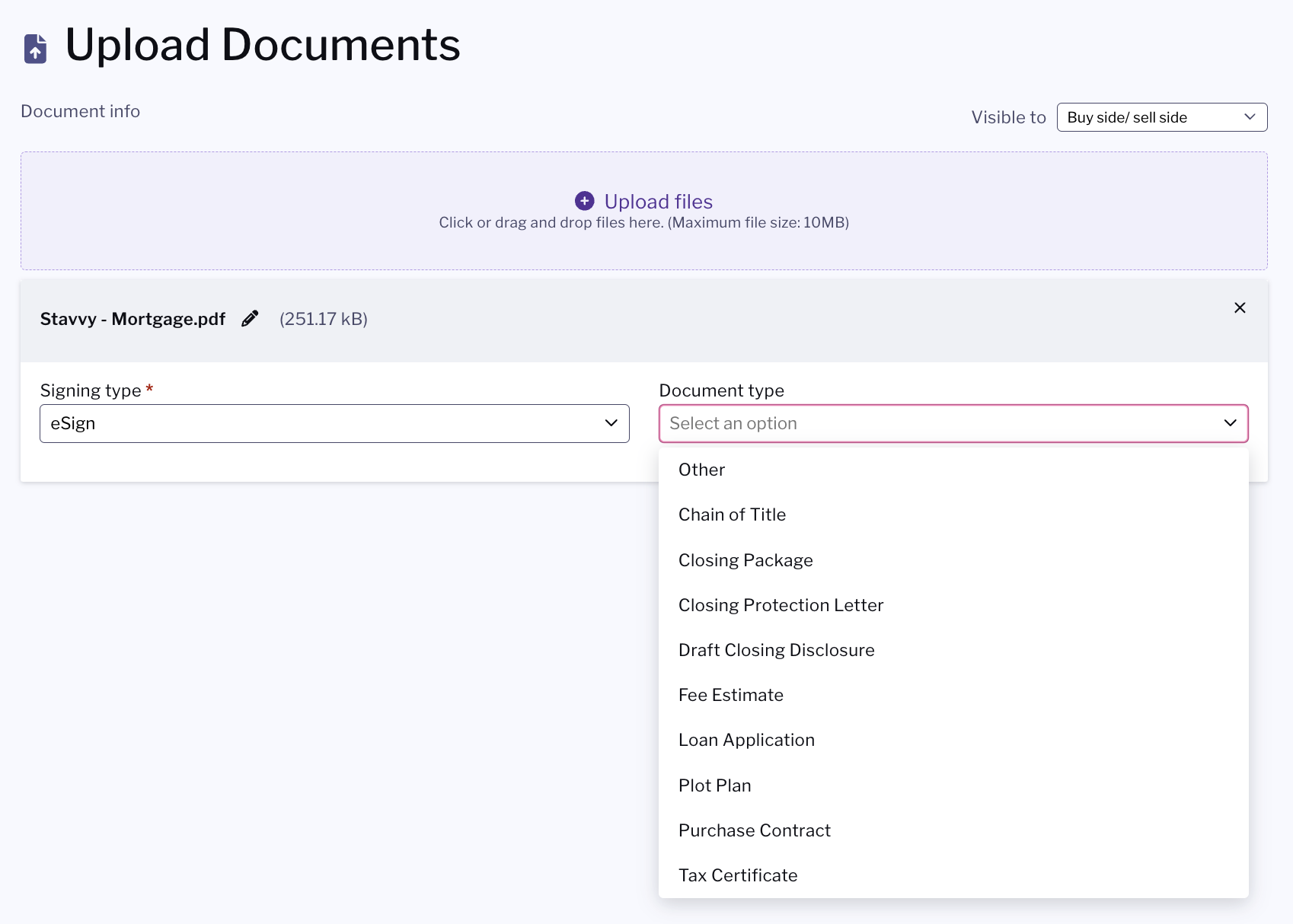This screenshot has width=1293, height=924.
Task: Open the Signing type eSign dropdown
Action: pos(334,423)
